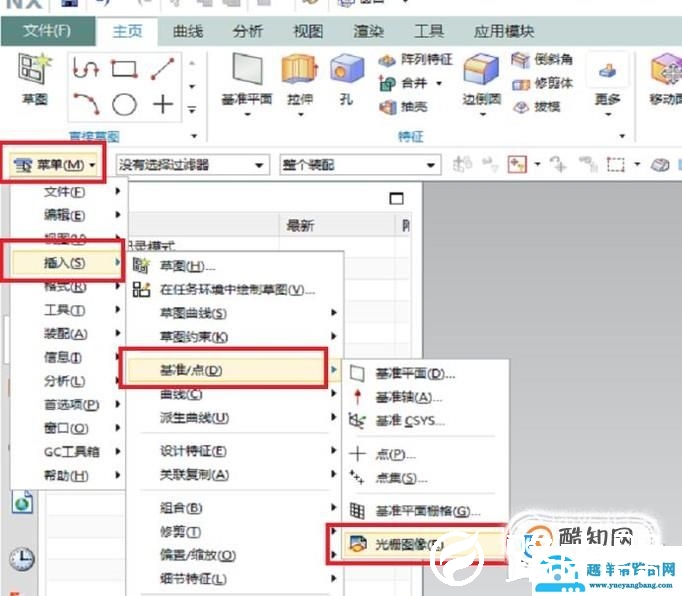
Task: Expand the Direct Sketch group options arrow
Action: (x=194, y=136)
